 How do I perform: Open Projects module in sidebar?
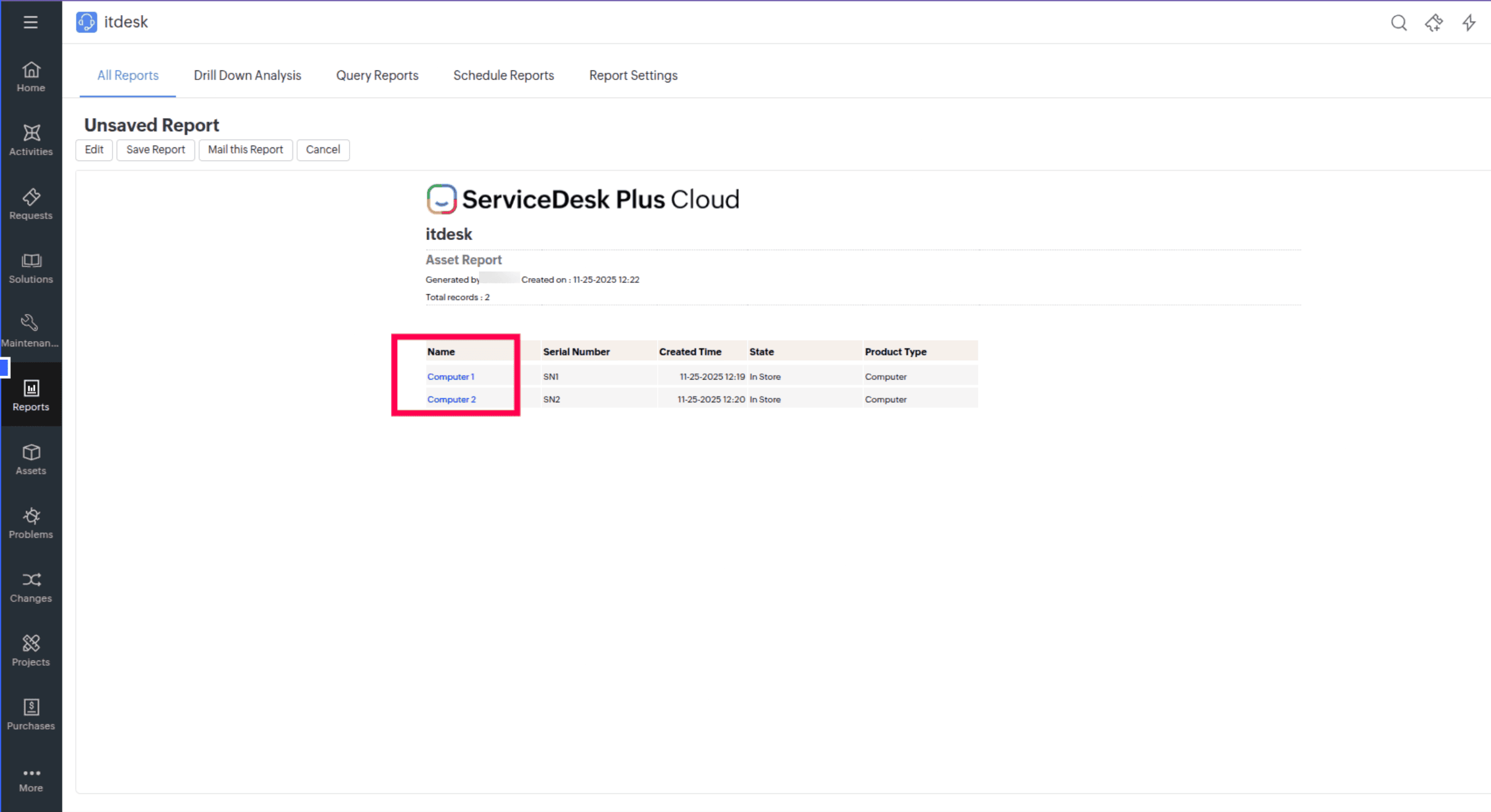(x=31, y=651)
